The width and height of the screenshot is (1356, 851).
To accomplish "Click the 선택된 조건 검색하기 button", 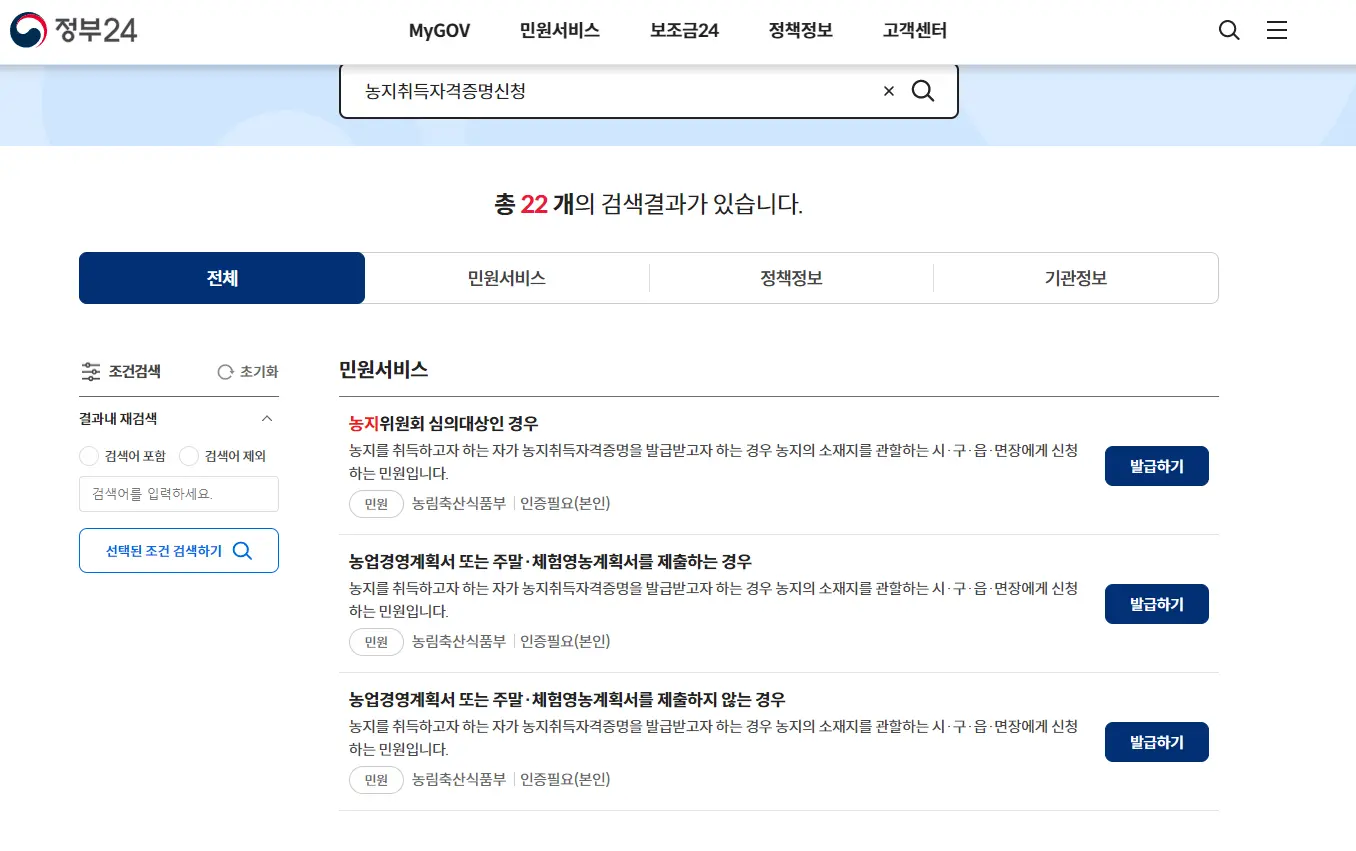I will 178,550.
